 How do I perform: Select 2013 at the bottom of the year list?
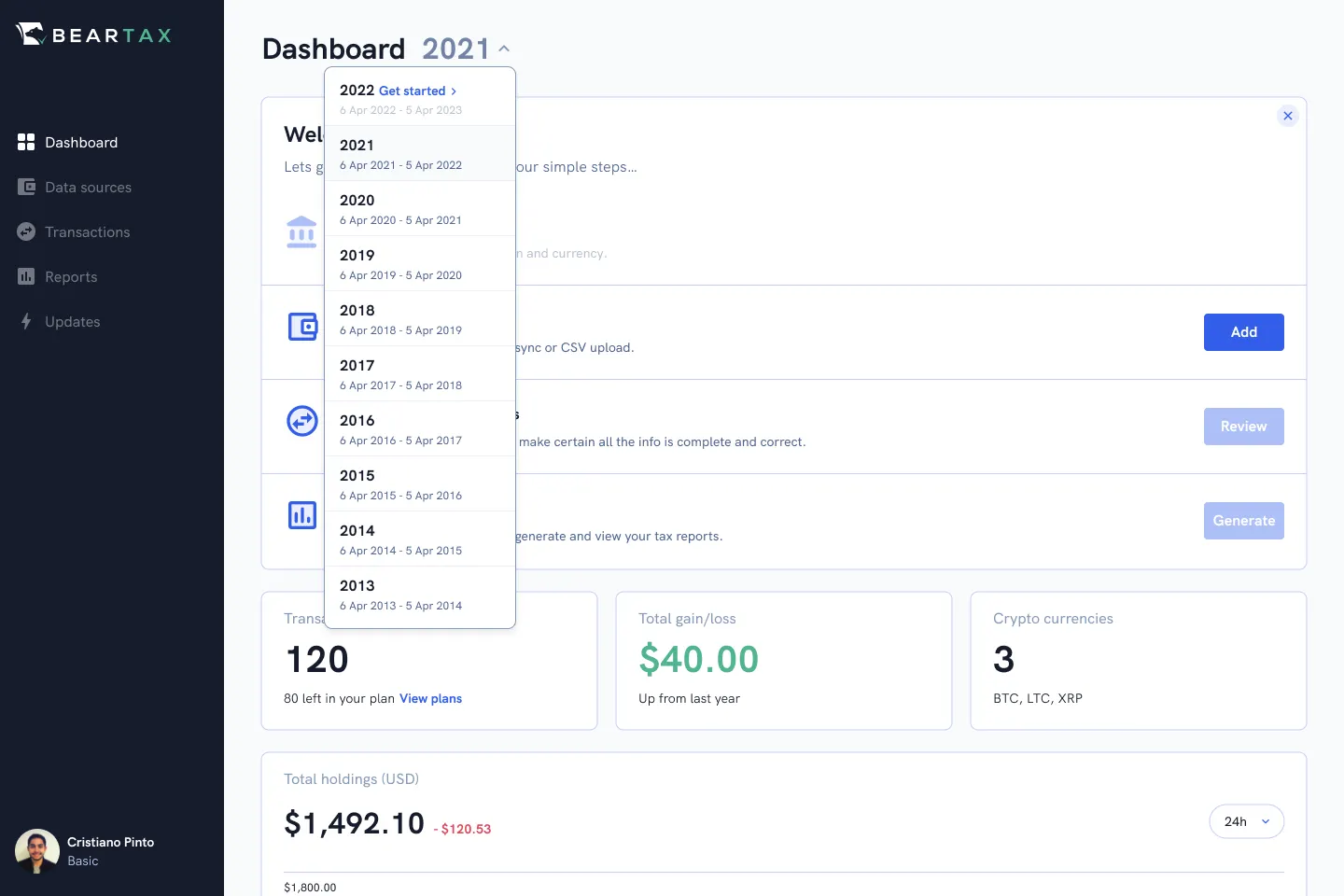click(x=401, y=594)
